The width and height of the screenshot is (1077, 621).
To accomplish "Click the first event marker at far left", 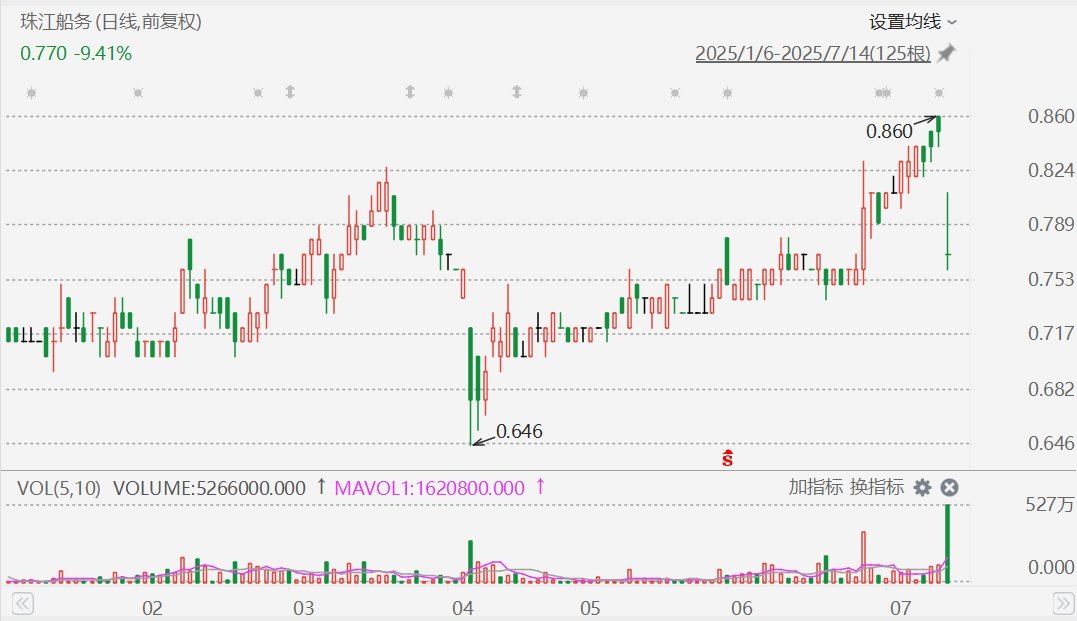I will pyautogui.click(x=31, y=93).
